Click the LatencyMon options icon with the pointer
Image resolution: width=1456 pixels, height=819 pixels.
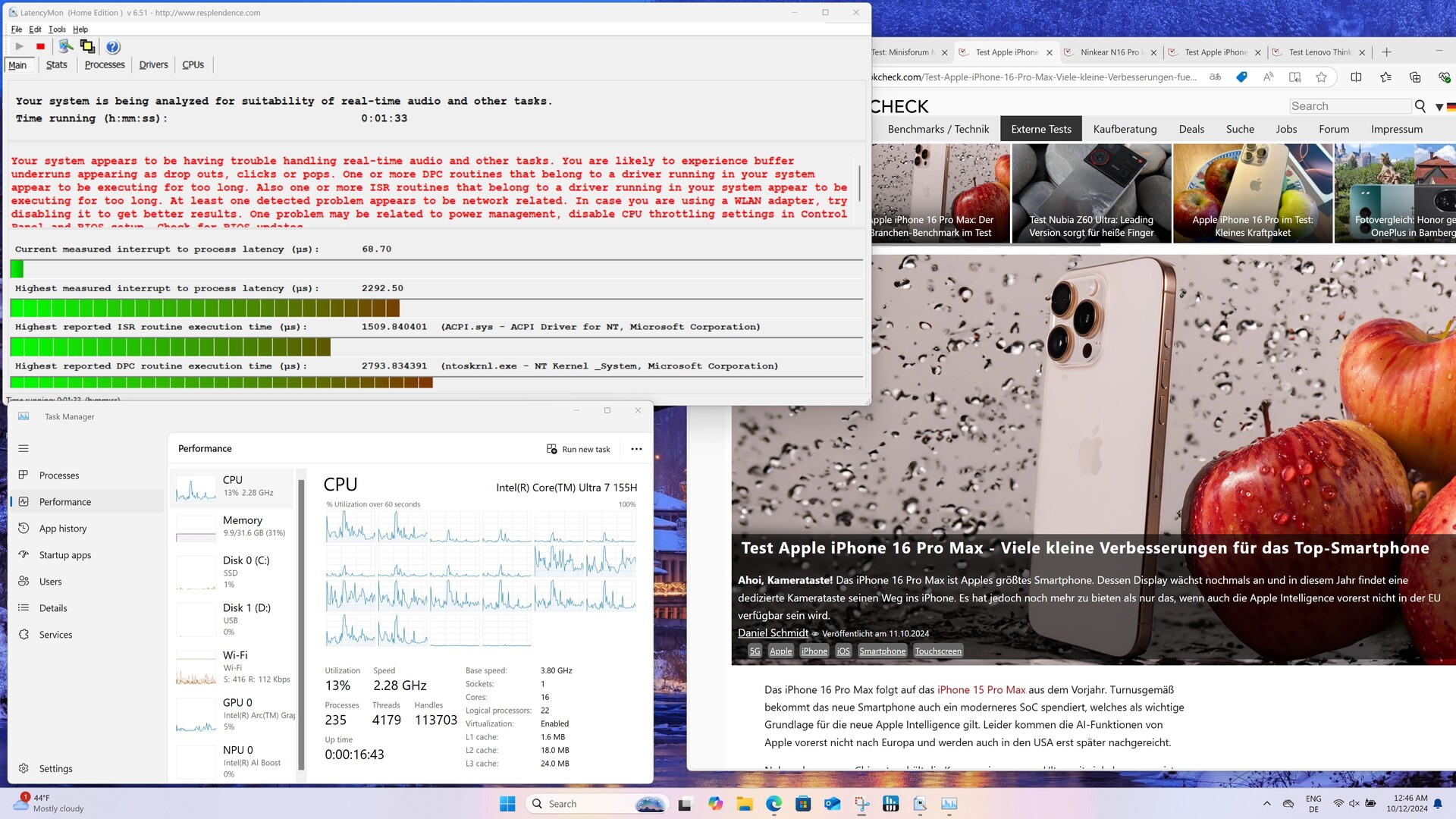click(x=66, y=47)
